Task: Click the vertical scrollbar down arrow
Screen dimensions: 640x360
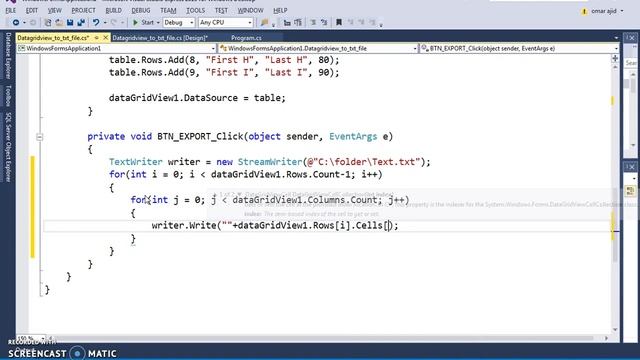Action: pos(615,329)
